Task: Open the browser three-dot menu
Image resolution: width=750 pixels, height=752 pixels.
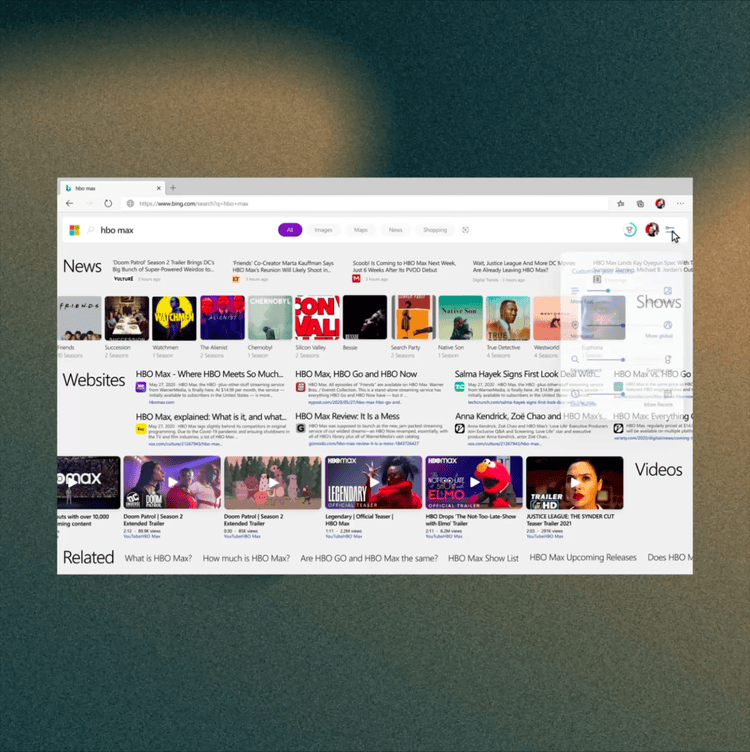Action: tap(680, 203)
